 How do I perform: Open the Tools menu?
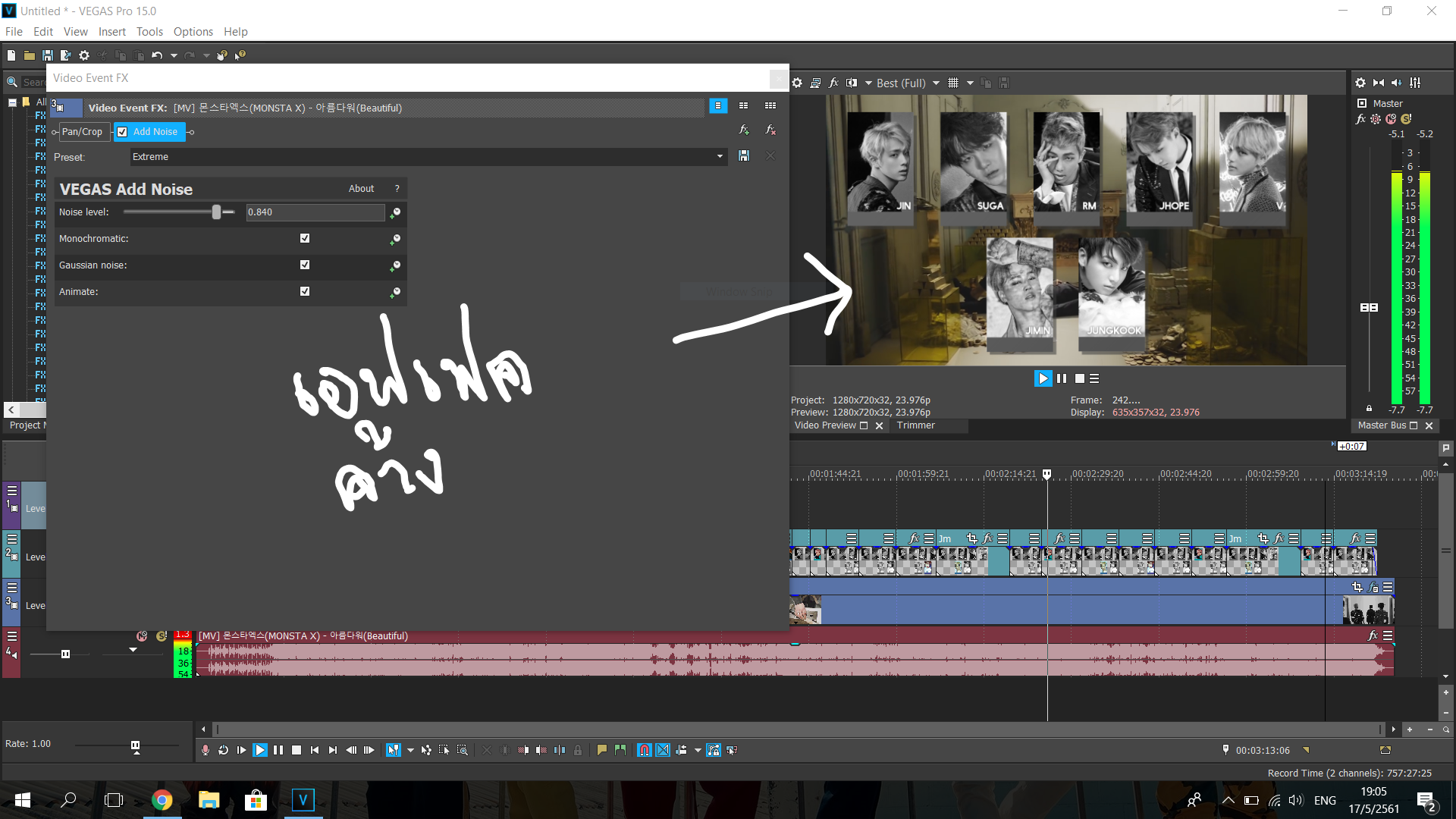point(149,32)
